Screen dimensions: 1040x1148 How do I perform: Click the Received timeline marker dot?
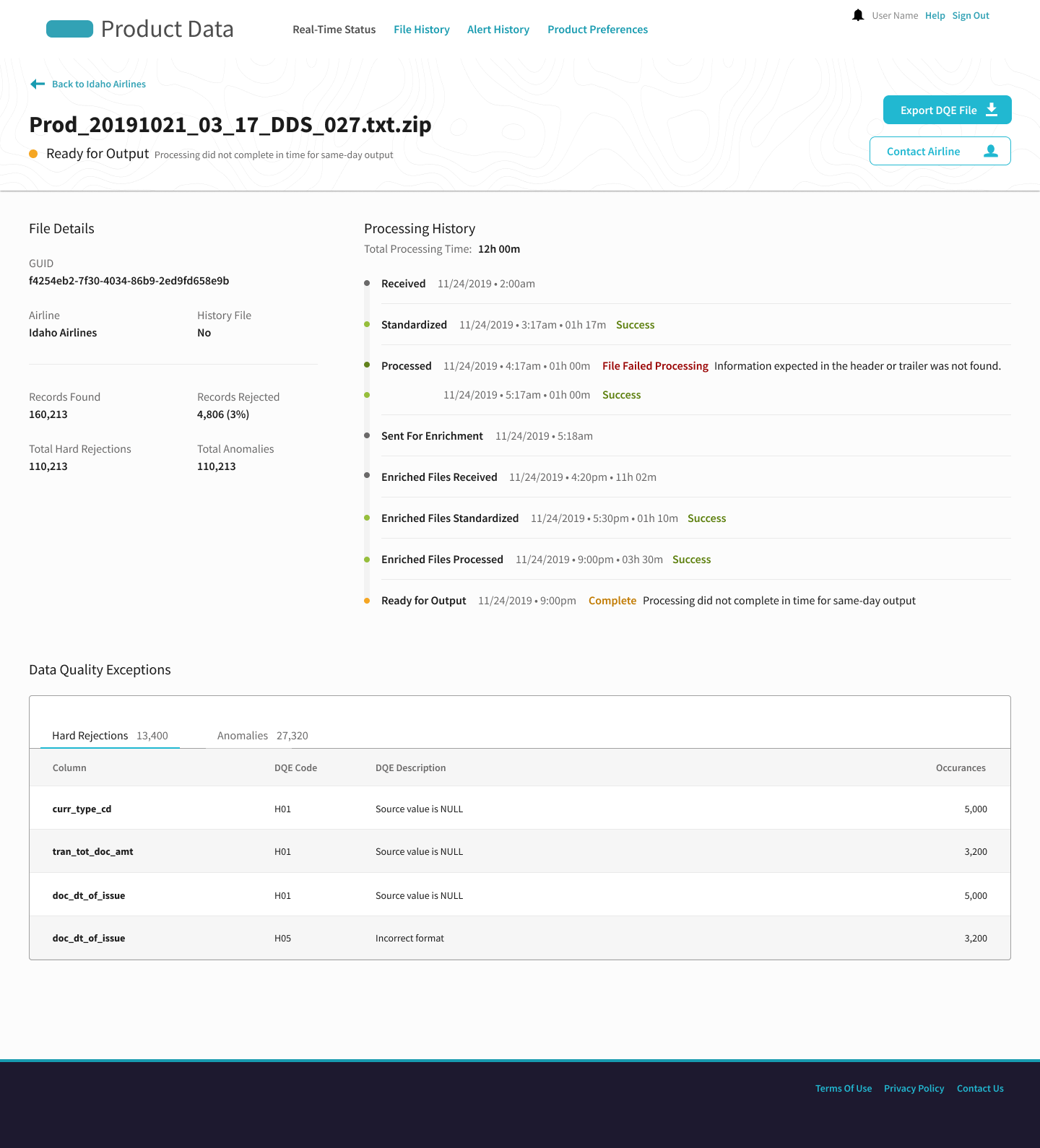[367, 283]
